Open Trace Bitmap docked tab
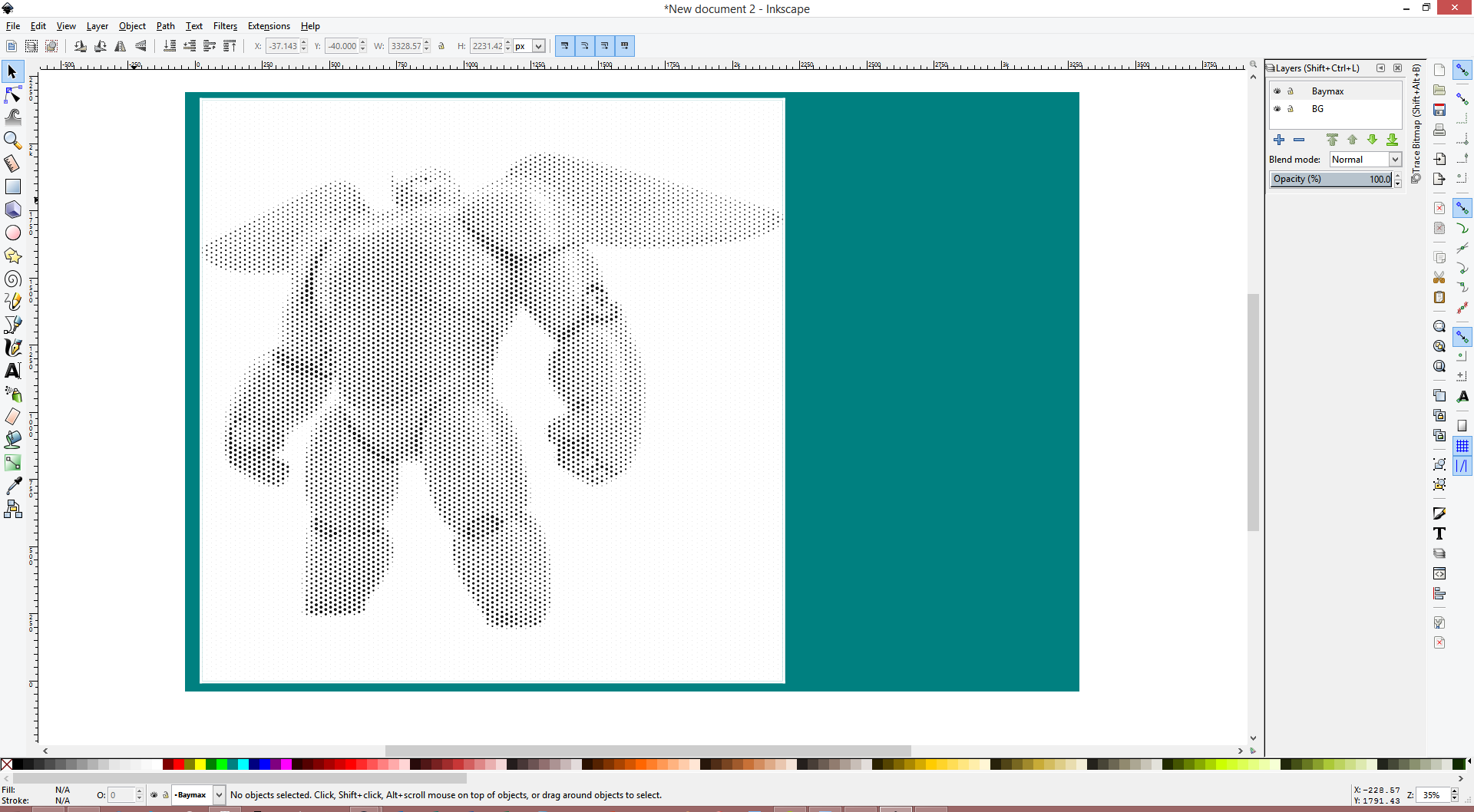 point(1416,123)
